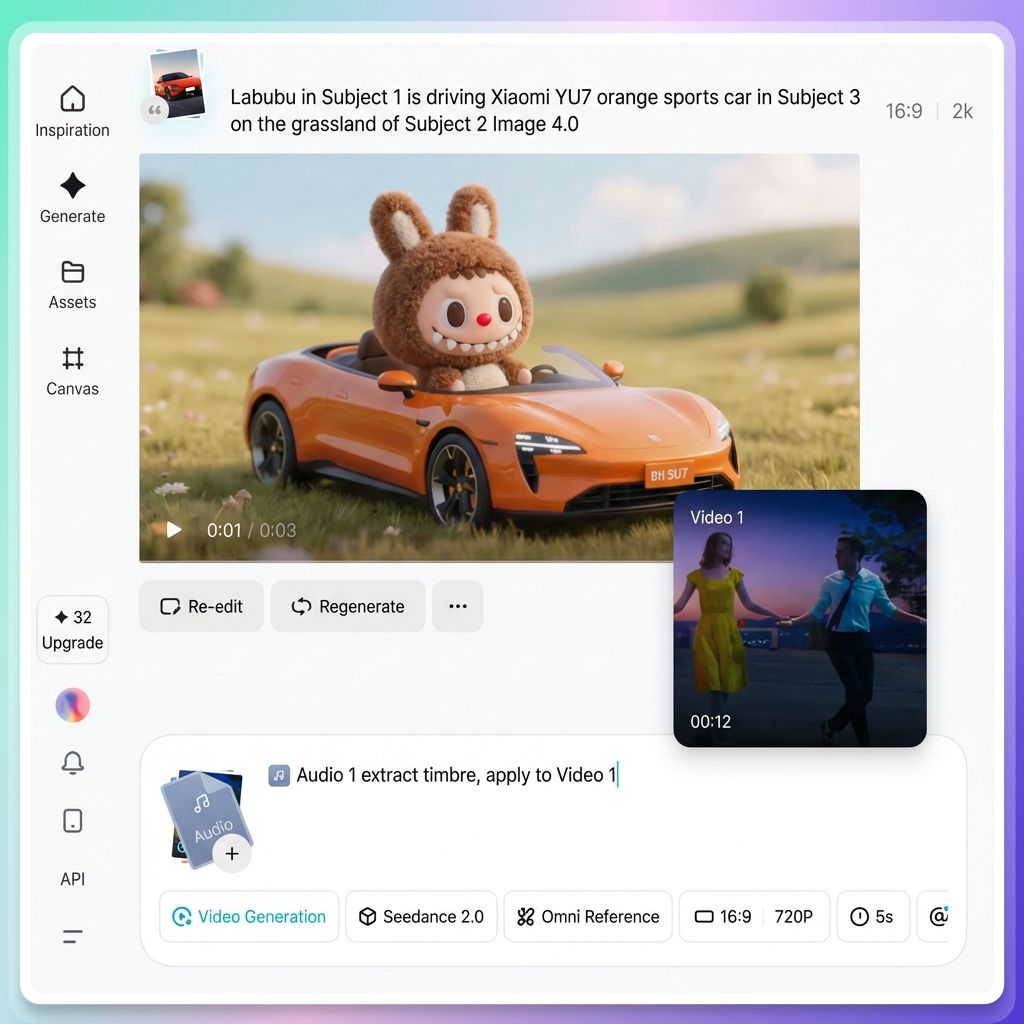Open the Omni Reference selector
This screenshot has width=1024, height=1024.
(588, 917)
